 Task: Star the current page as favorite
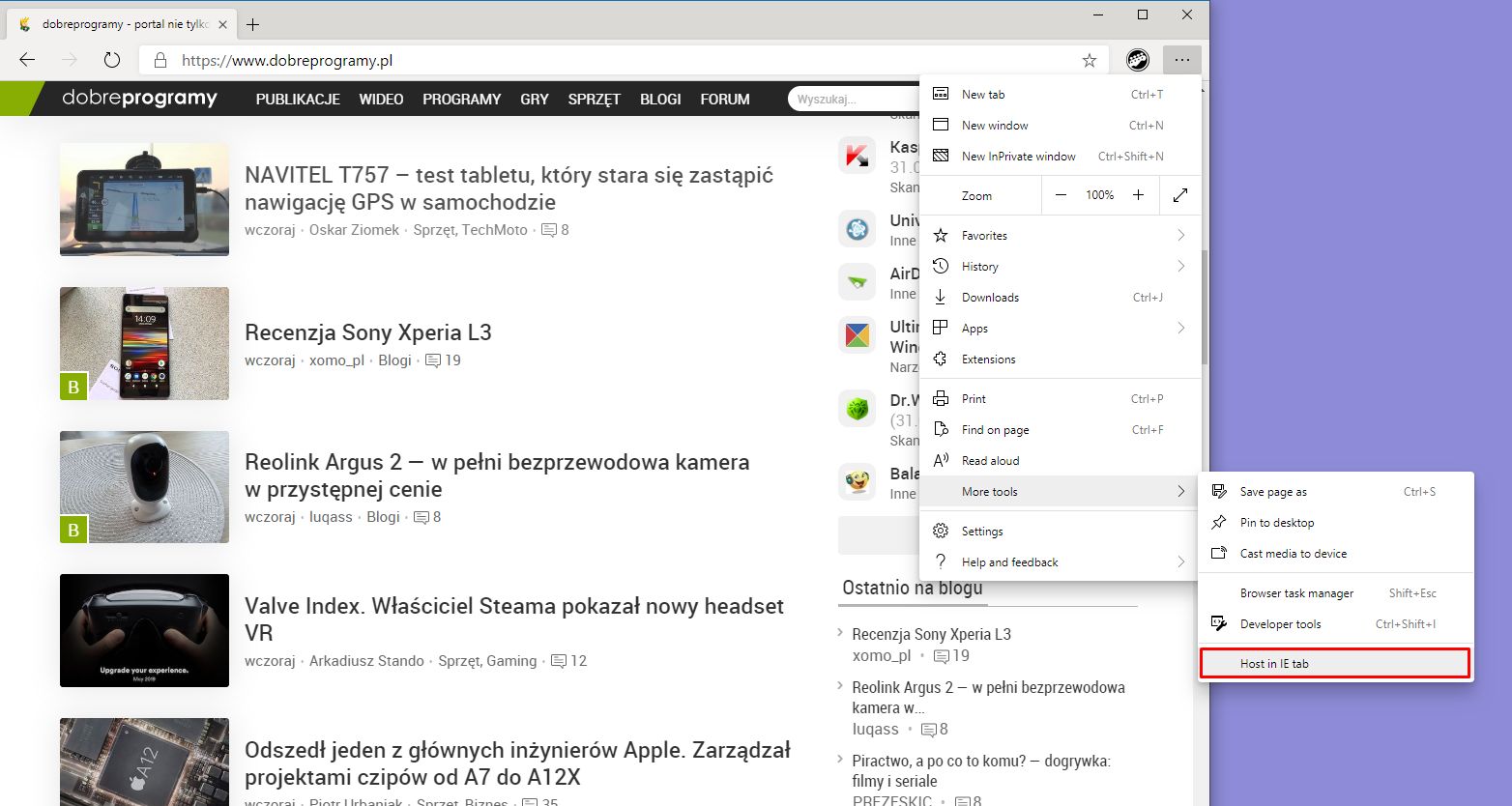click(x=1089, y=59)
